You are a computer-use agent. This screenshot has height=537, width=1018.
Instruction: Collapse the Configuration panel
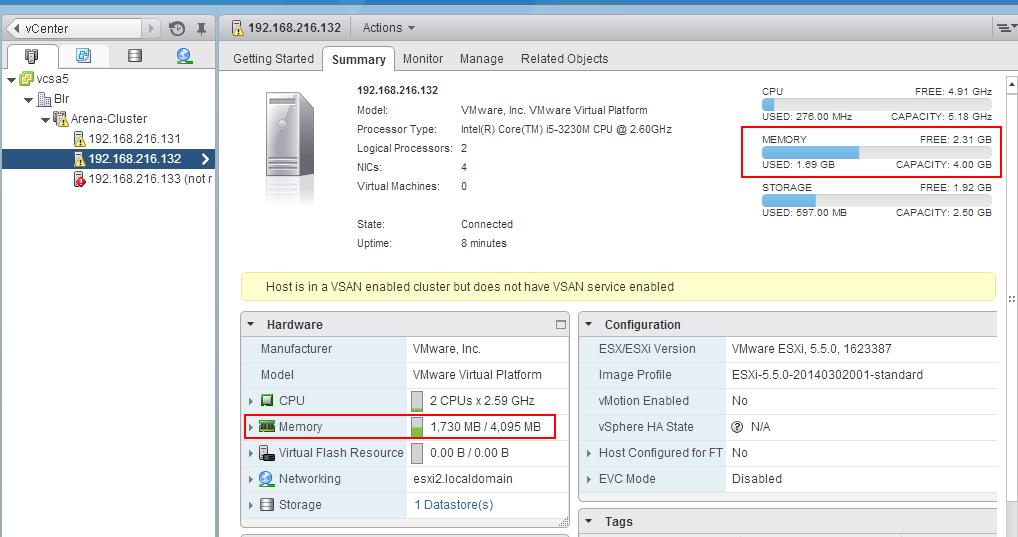[x=588, y=324]
